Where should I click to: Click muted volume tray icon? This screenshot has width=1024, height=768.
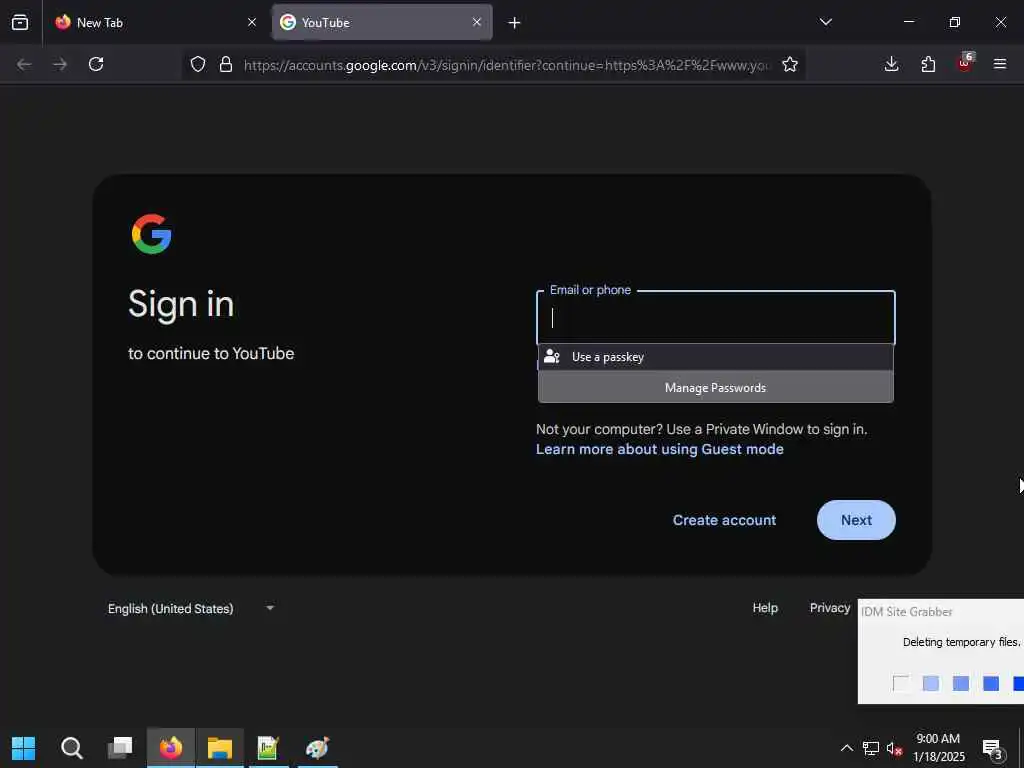tap(895, 748)
